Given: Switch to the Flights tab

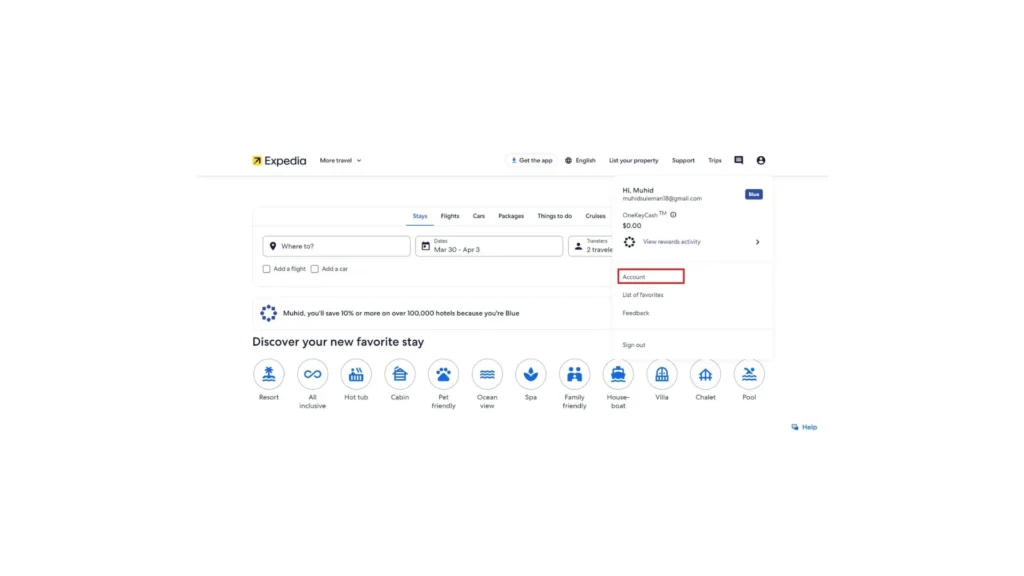Looking at the screenshot, I should (x=450, y=216).
